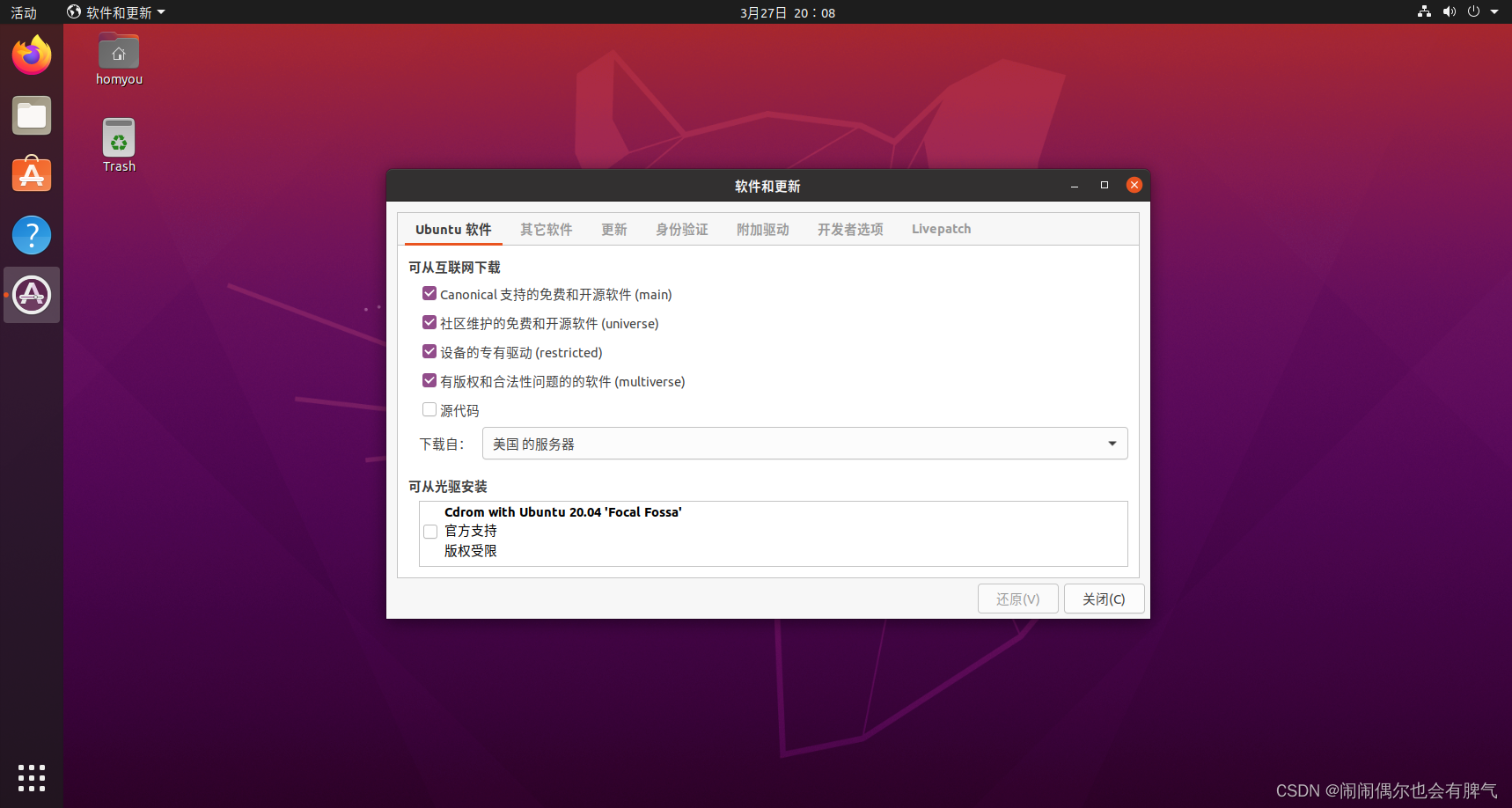Maximize the 软件和更新 window

[1105, 186]
